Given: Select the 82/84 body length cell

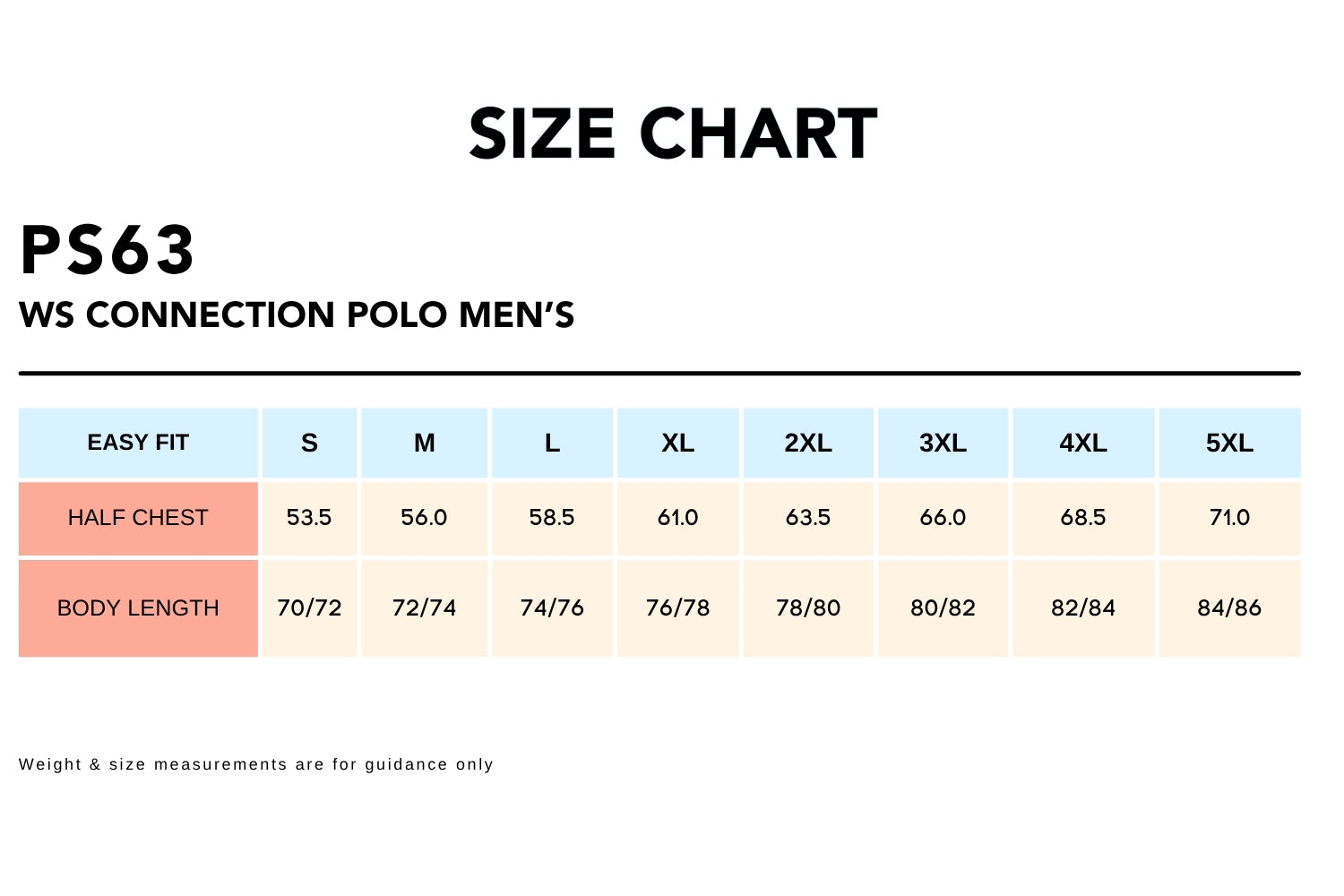Looking at the screenshot, I should tap(1083, 608).
